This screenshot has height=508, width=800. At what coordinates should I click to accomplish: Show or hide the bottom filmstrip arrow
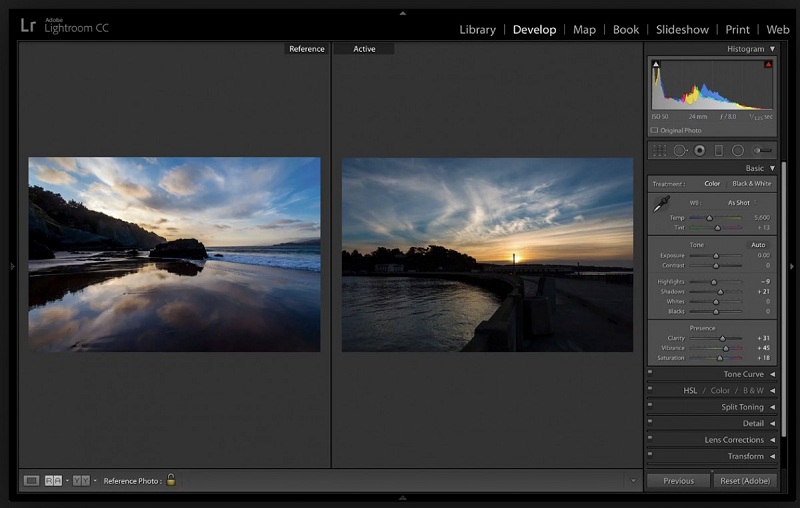[403, 497]
